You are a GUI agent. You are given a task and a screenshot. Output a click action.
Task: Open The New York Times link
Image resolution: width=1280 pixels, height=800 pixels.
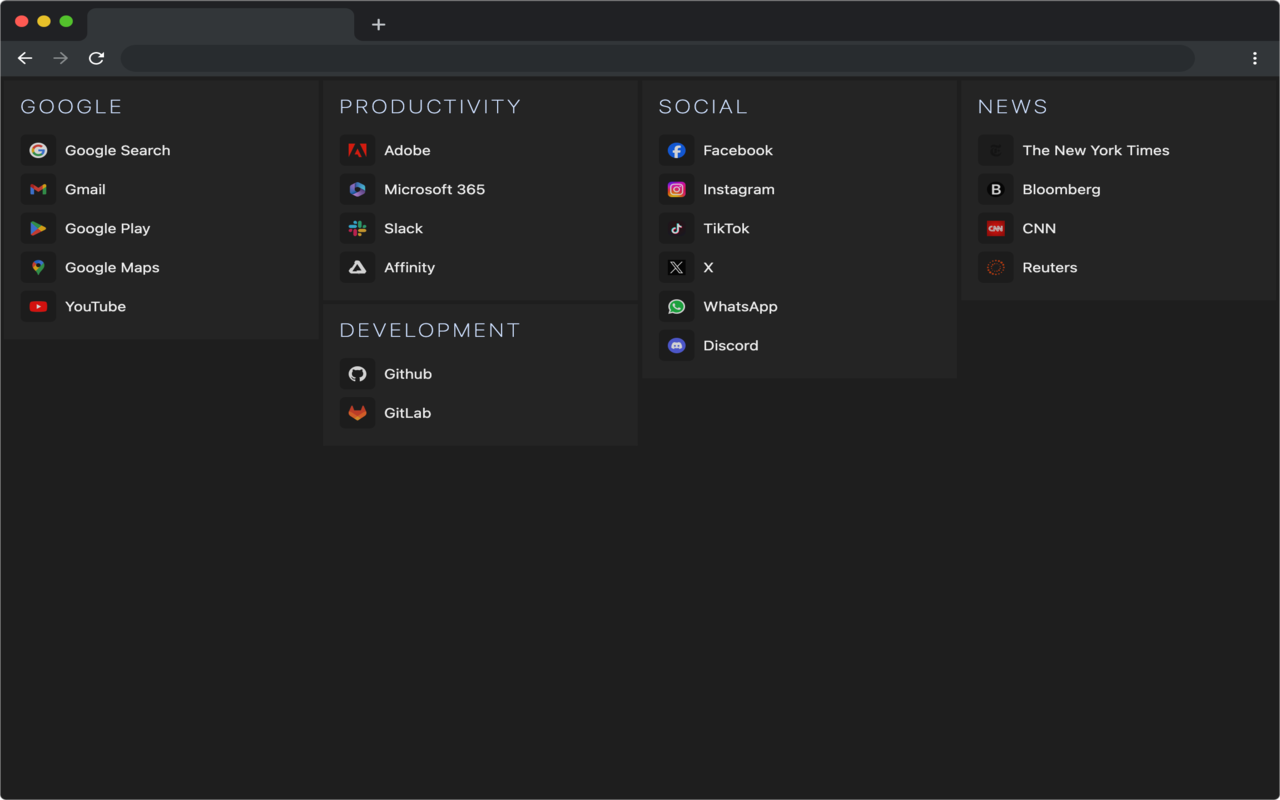point(1095,151)
